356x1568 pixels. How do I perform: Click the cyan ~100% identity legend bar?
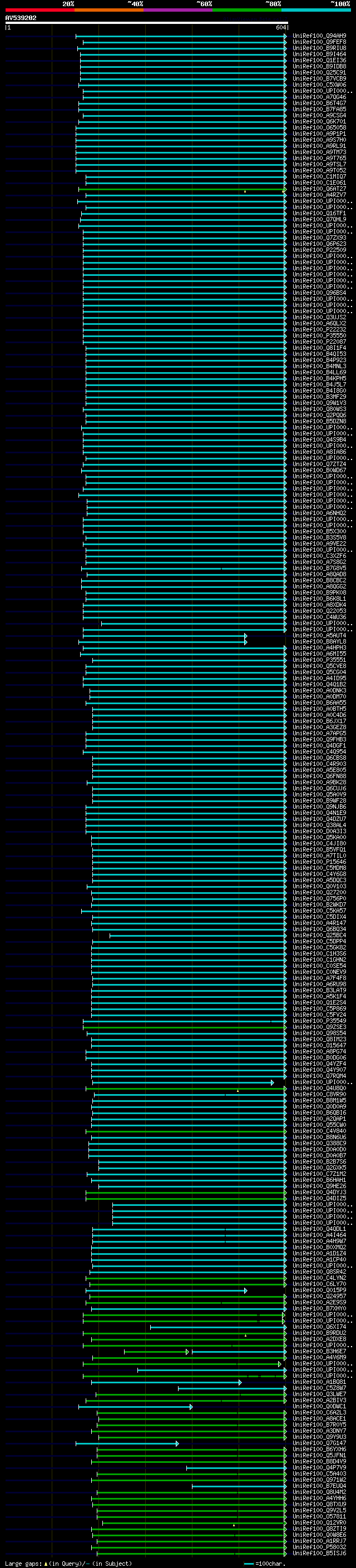pyautogui.click(x=316, y=10)
